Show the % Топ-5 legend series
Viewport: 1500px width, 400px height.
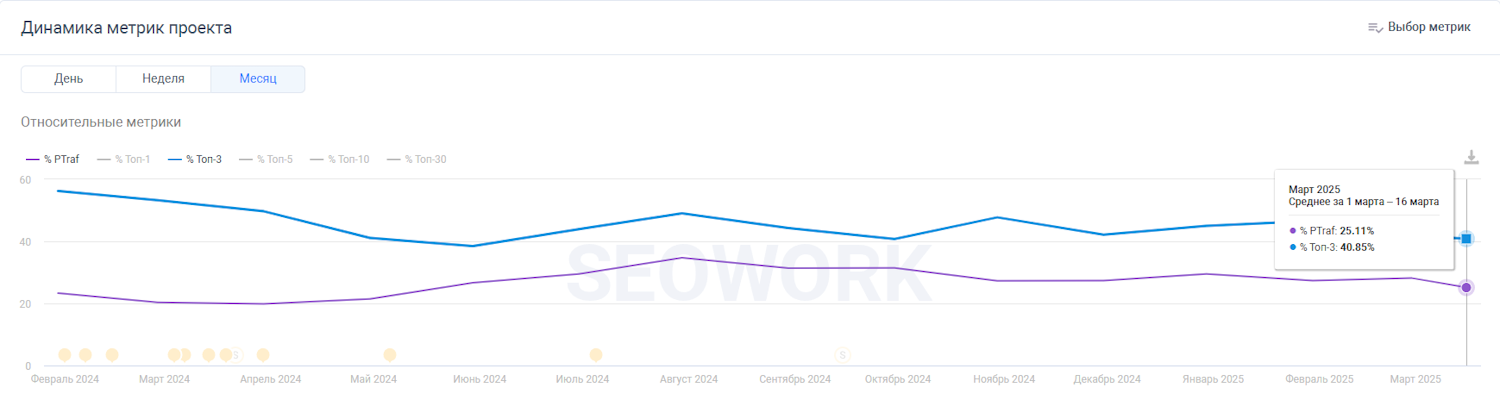point(273,159)
